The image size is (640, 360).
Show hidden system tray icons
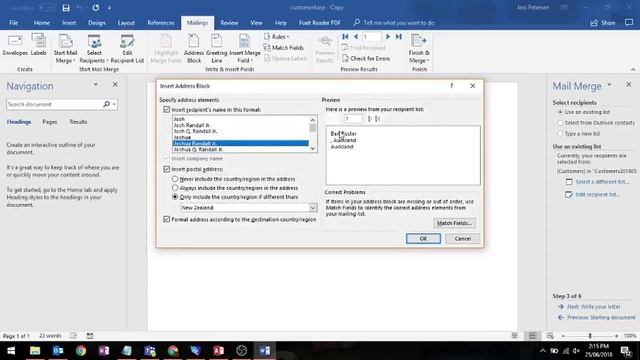pos(542,351)
